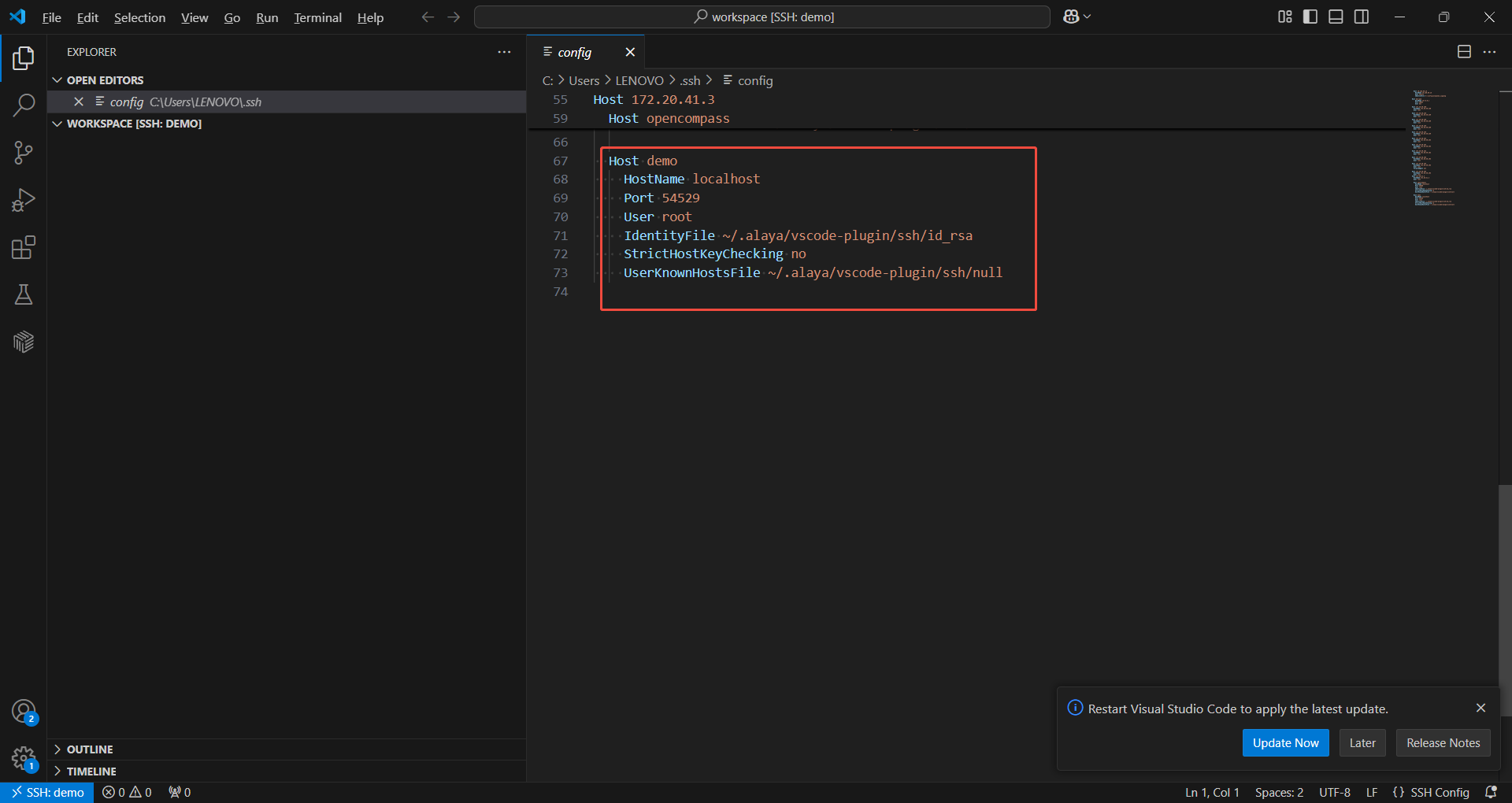
Task: Click the Accounts icon in activity bar
Action: pos(24,711)
